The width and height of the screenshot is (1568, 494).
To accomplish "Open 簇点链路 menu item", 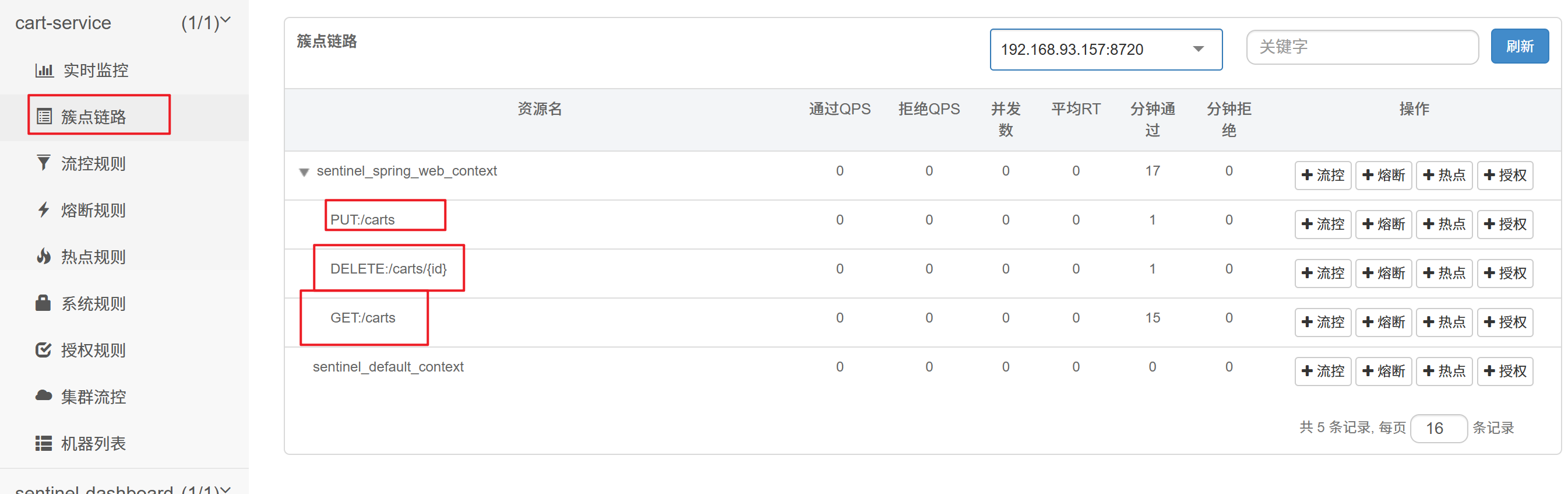I will coord(93,116).
